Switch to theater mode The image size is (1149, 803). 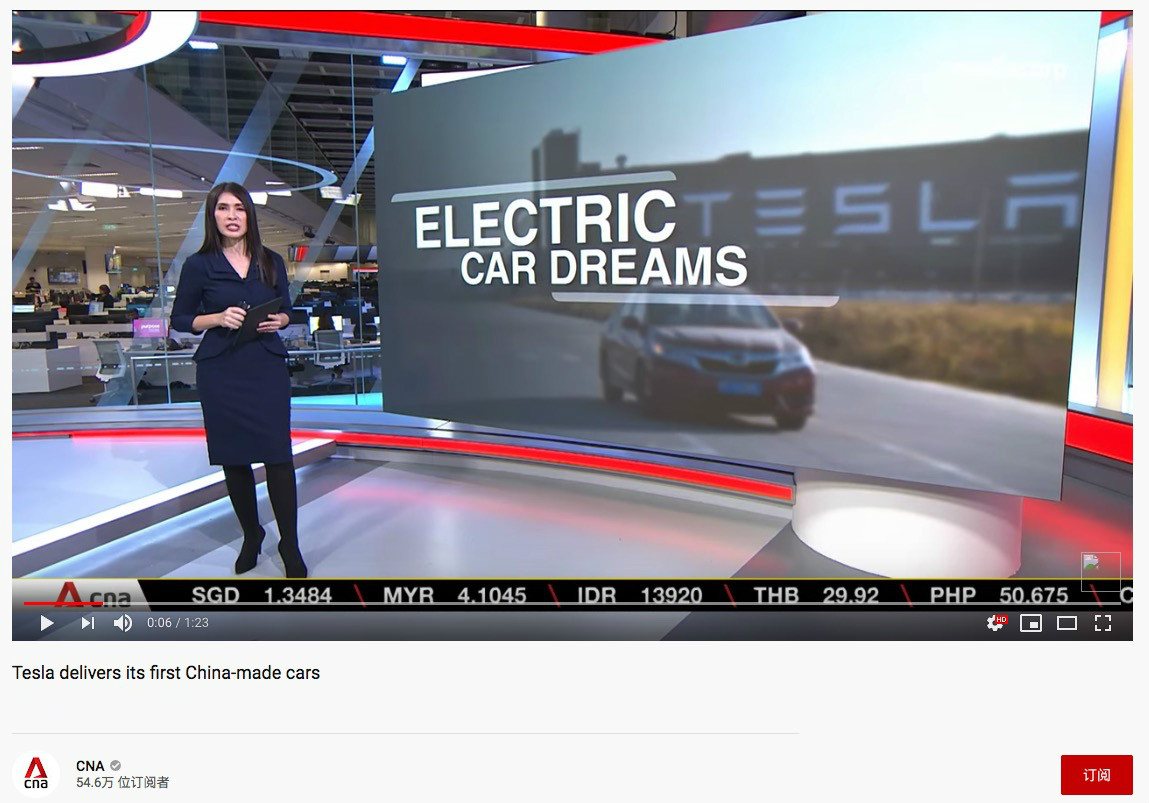(1067, 623)
